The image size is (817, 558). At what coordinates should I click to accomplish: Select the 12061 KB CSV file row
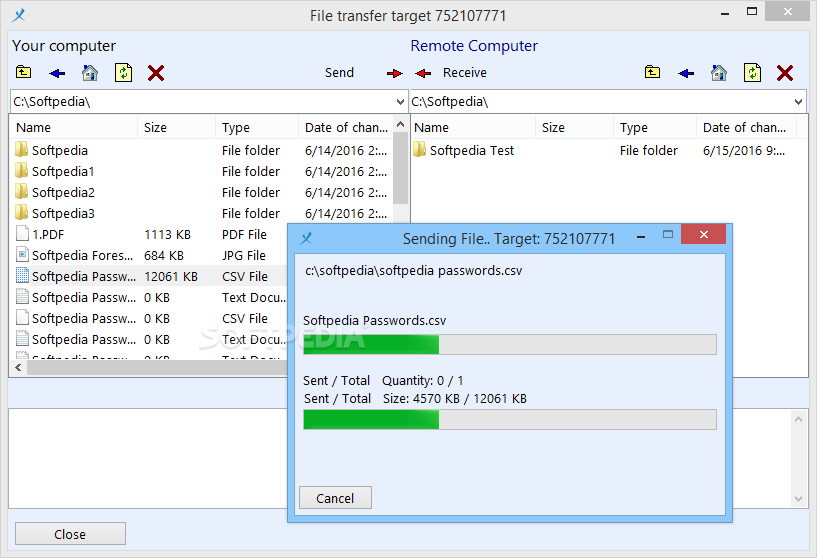click(x=150, y=276)
